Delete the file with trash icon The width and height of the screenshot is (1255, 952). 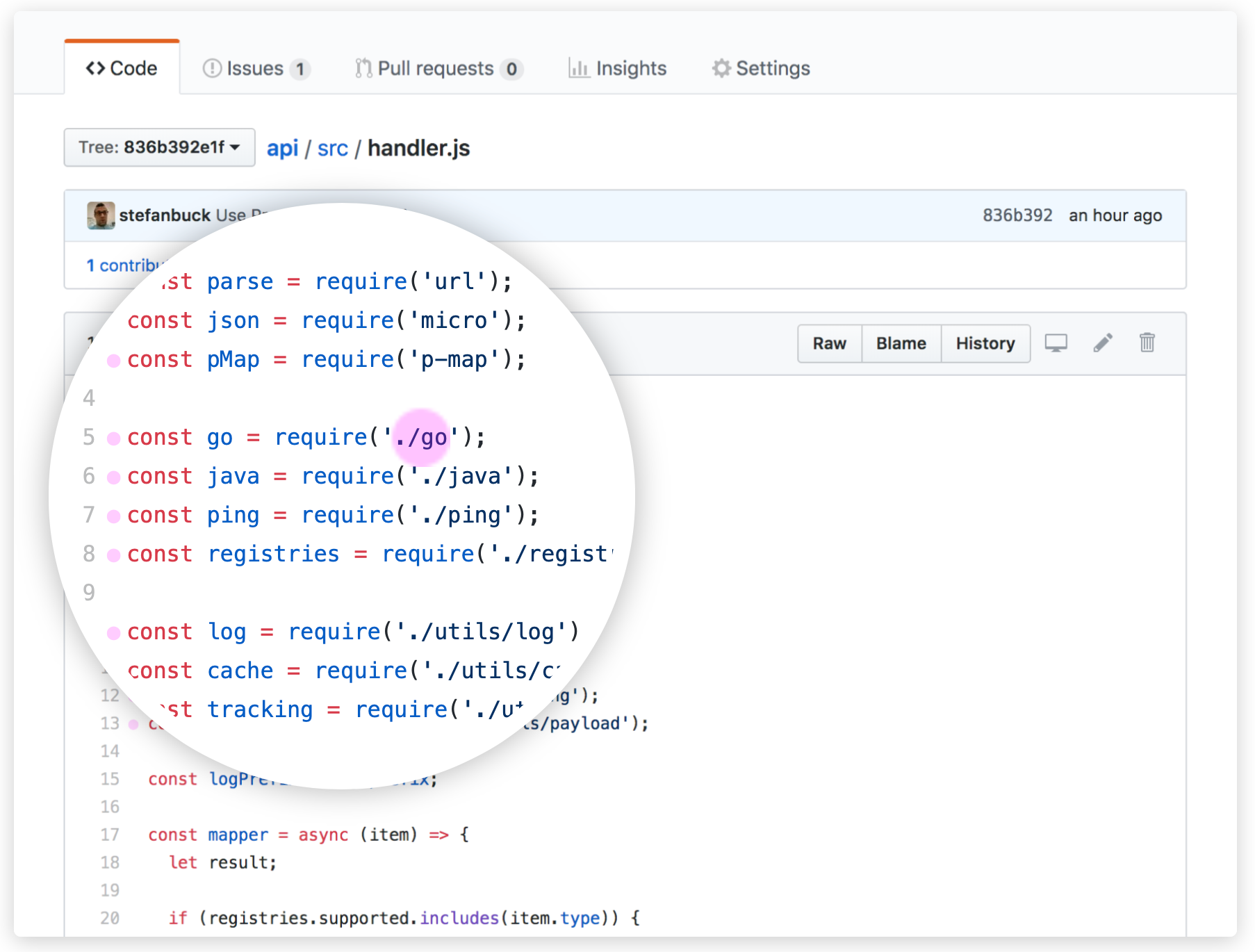tap(1147, 343)
